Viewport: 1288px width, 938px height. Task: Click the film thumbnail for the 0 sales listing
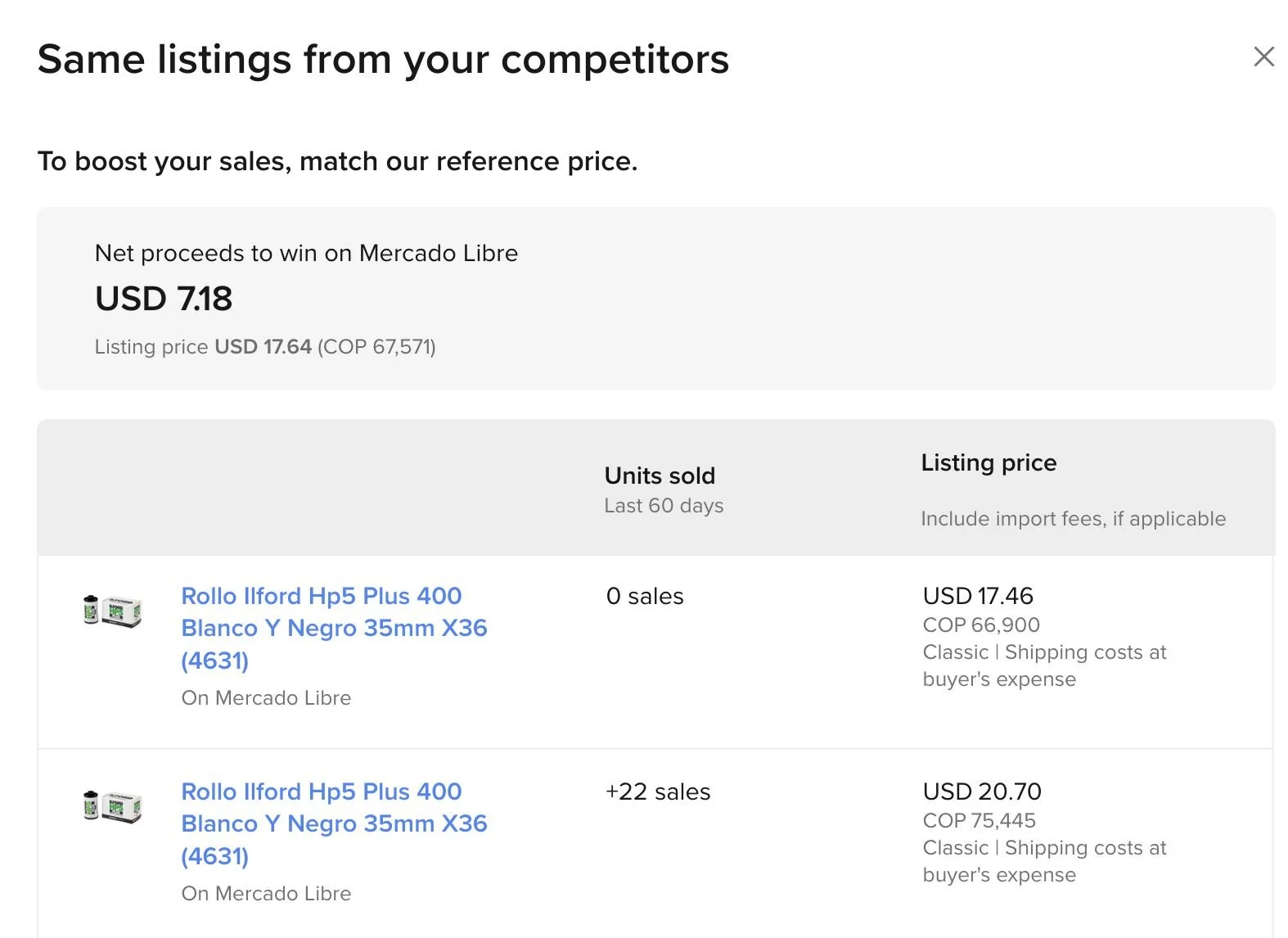tap(113, 611)
